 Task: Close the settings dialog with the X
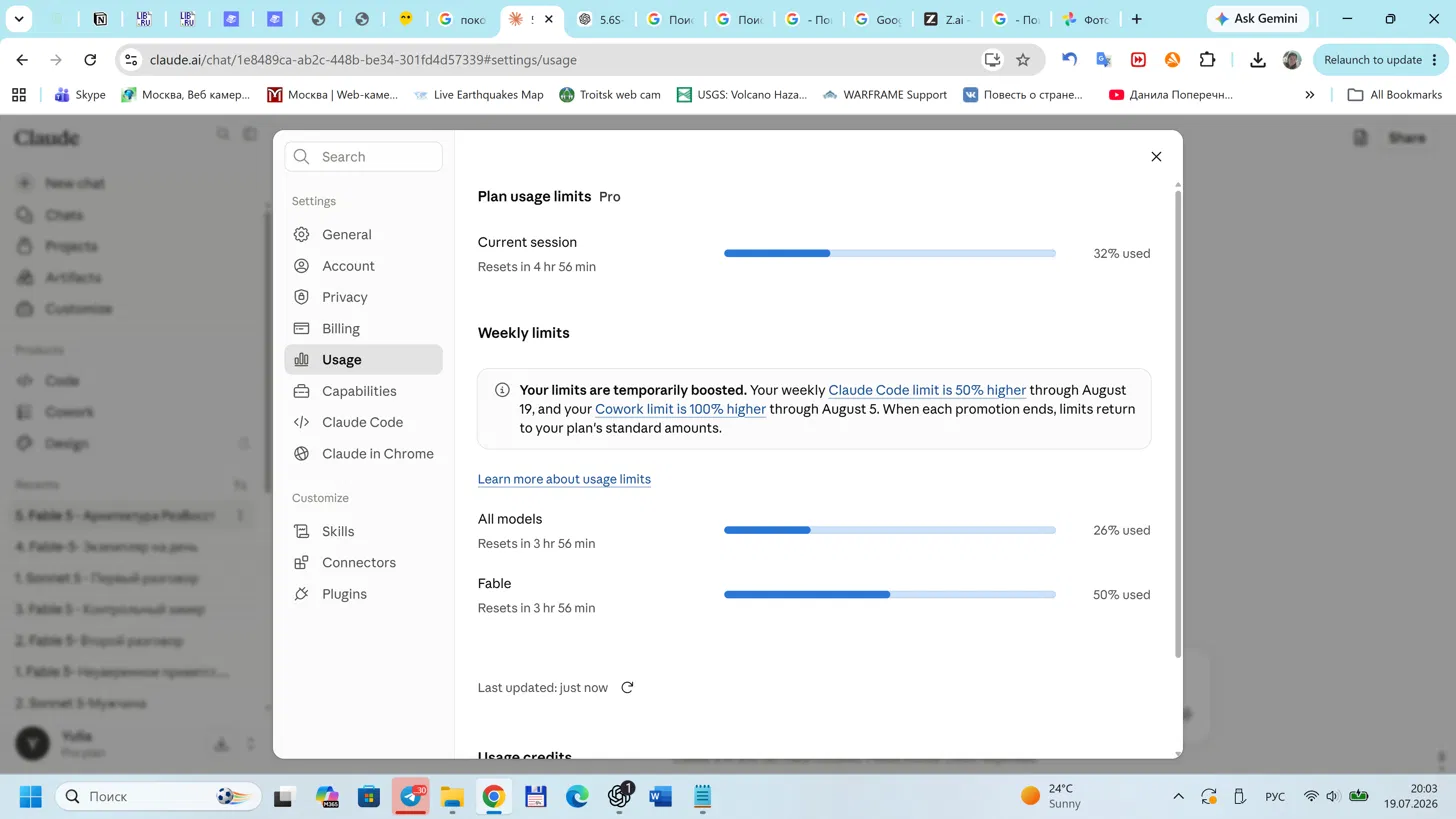(x=1156, y=157)
